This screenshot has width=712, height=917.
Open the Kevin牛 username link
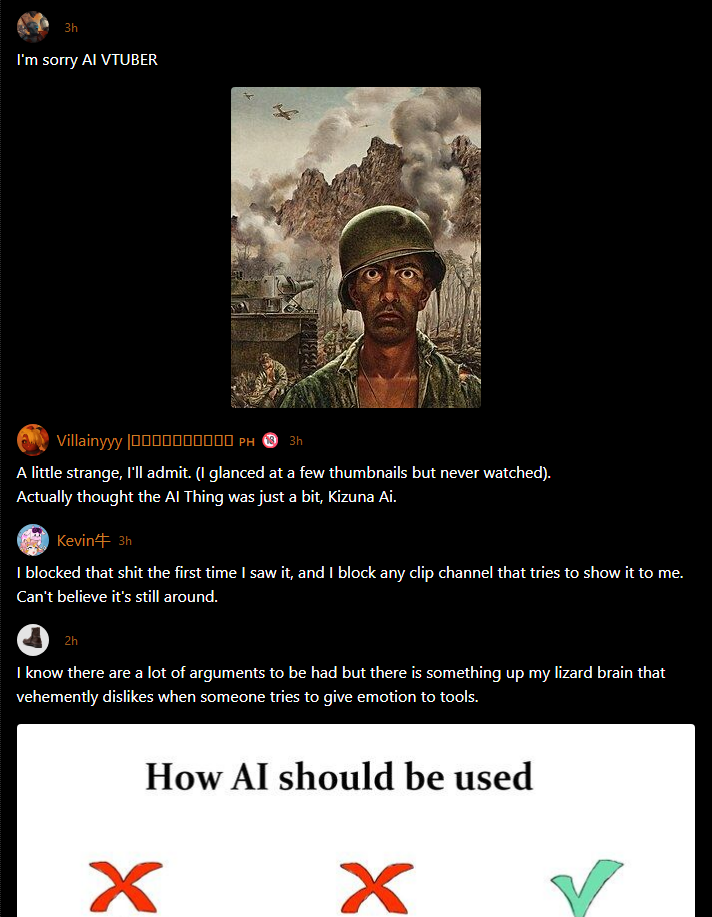tap(84, 540)
